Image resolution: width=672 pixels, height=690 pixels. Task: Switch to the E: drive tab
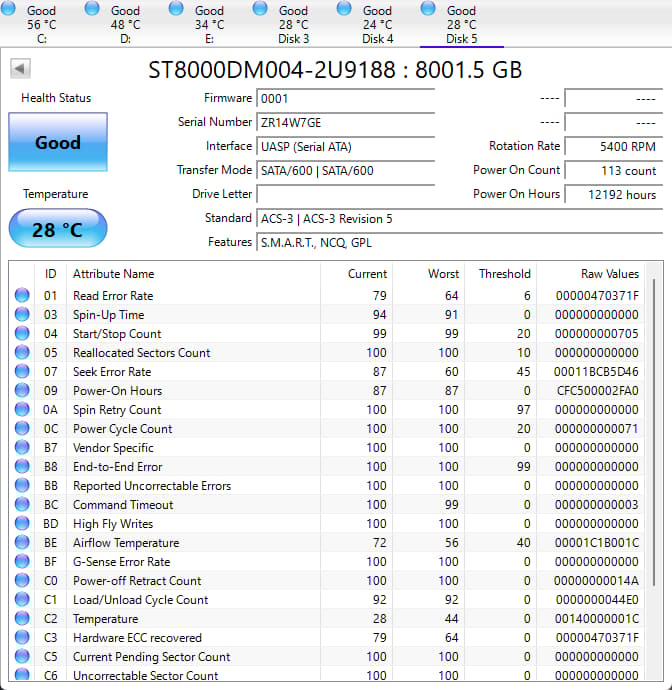pyautogui.click(x=209, y=24)
